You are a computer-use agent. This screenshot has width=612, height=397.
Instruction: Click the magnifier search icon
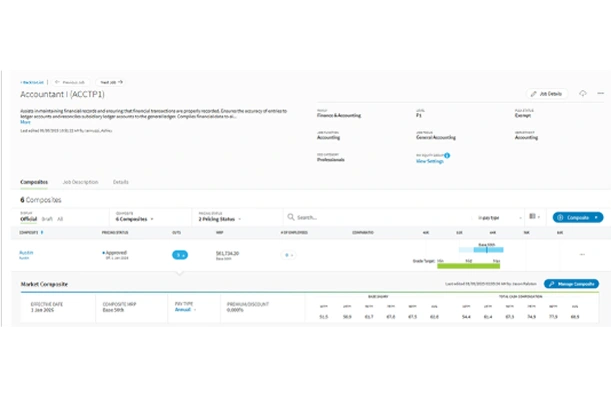point(291,217)
